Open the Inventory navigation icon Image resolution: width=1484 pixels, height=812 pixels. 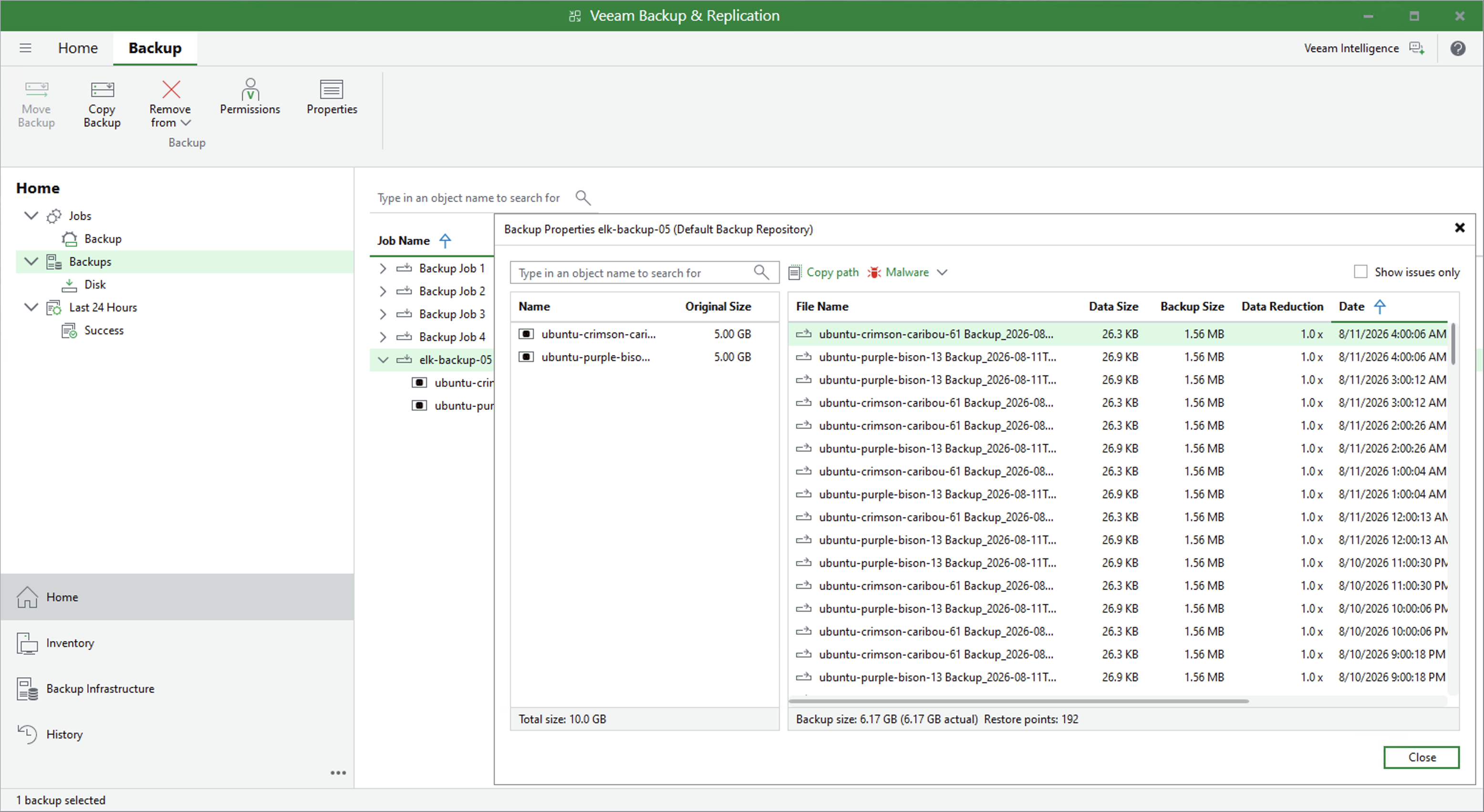coord(27,643)
